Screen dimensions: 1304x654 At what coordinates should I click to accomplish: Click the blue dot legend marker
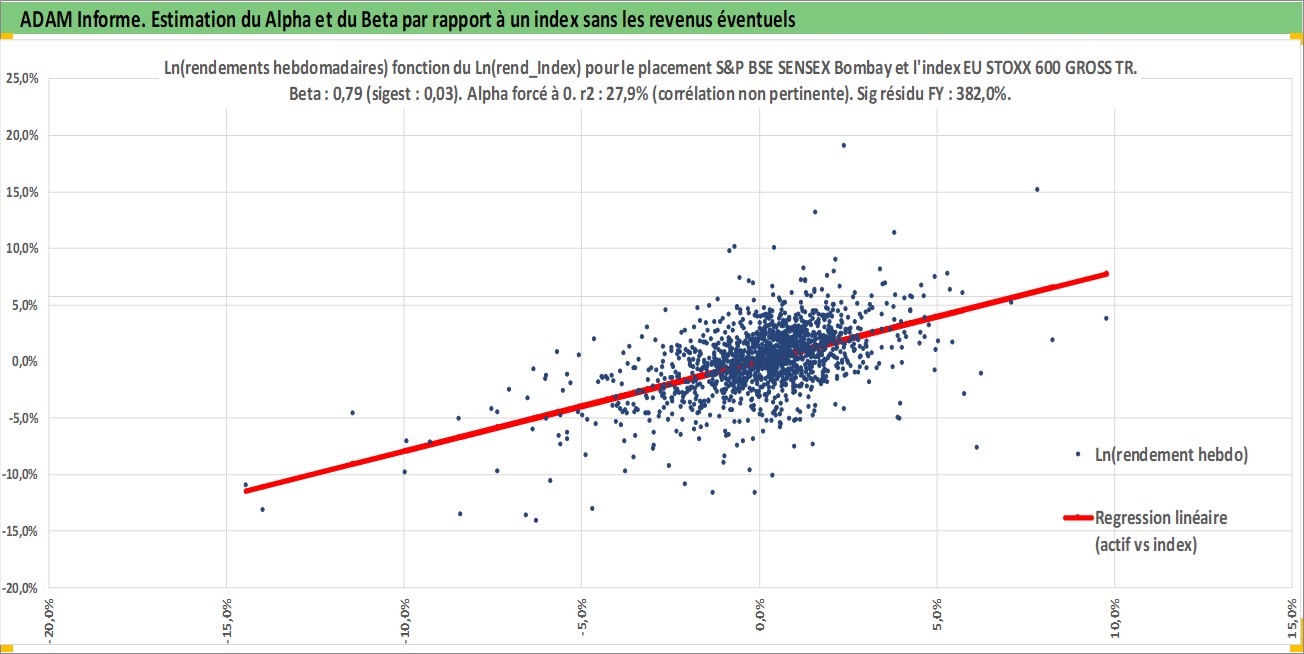[x=1078, y=454]
